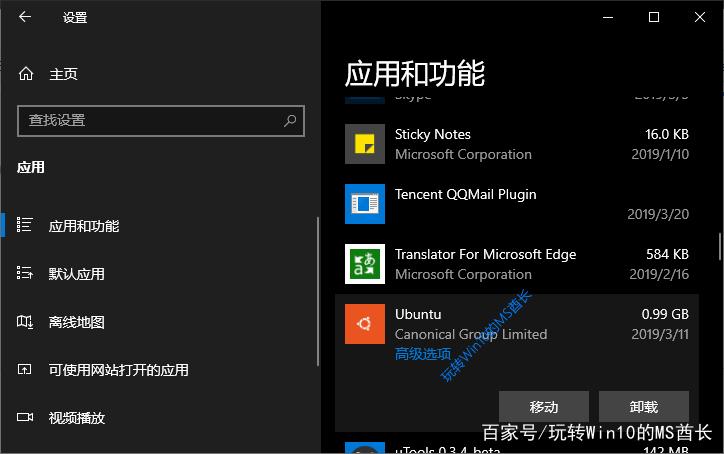This screenshot has height=454, width=724.
Task: Click the 视频播放 camera icon
Action: point(24,418)
